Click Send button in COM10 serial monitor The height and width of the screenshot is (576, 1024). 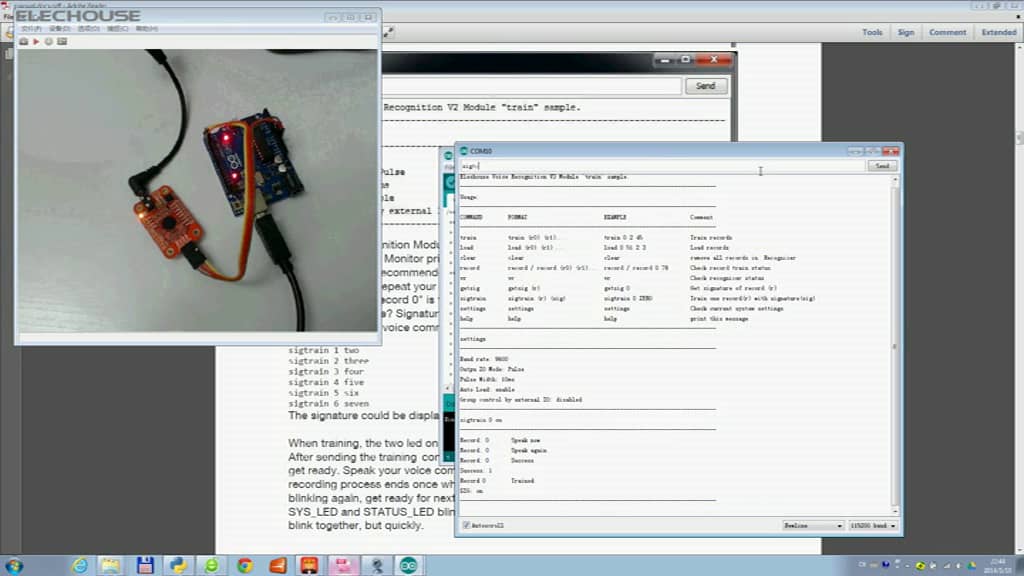pyautogui.click(x=882, y=166)
